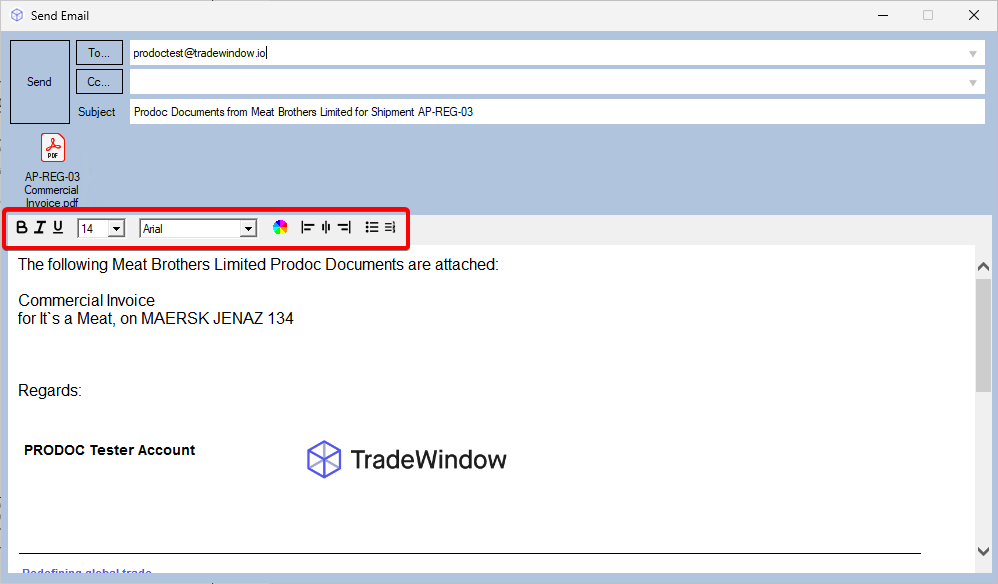998x584 pixels.
Task: Expand the Cc recipients dropdown arrow
Action: click(x=973, y=83)
